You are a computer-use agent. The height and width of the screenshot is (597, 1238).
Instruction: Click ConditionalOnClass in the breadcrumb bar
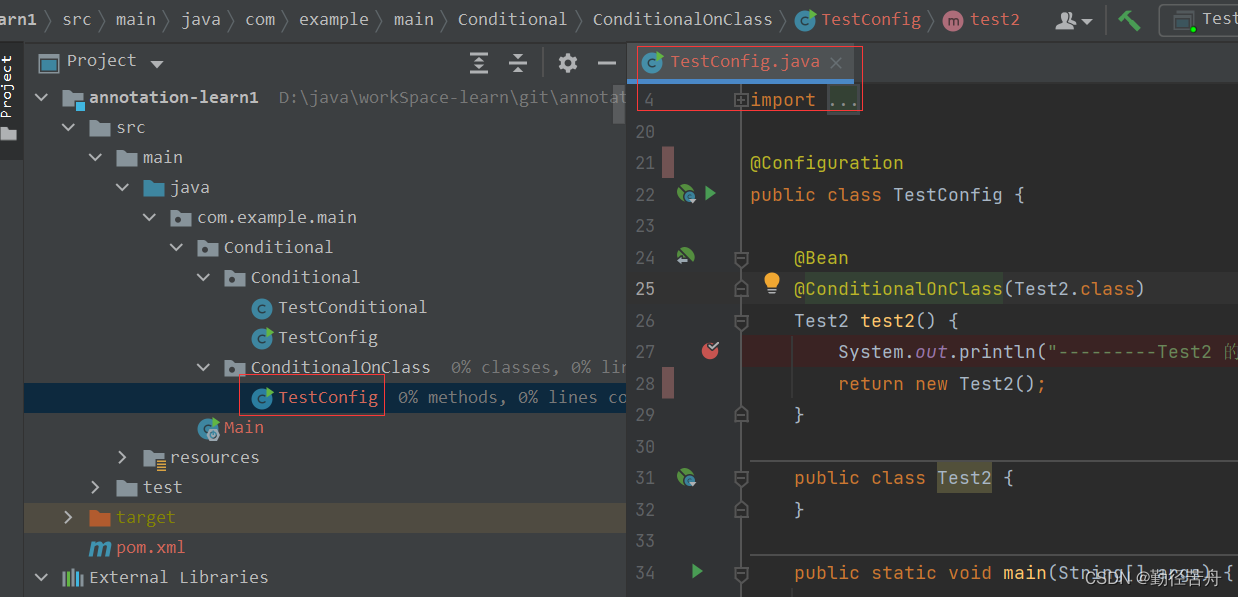[x=682, y=18]
